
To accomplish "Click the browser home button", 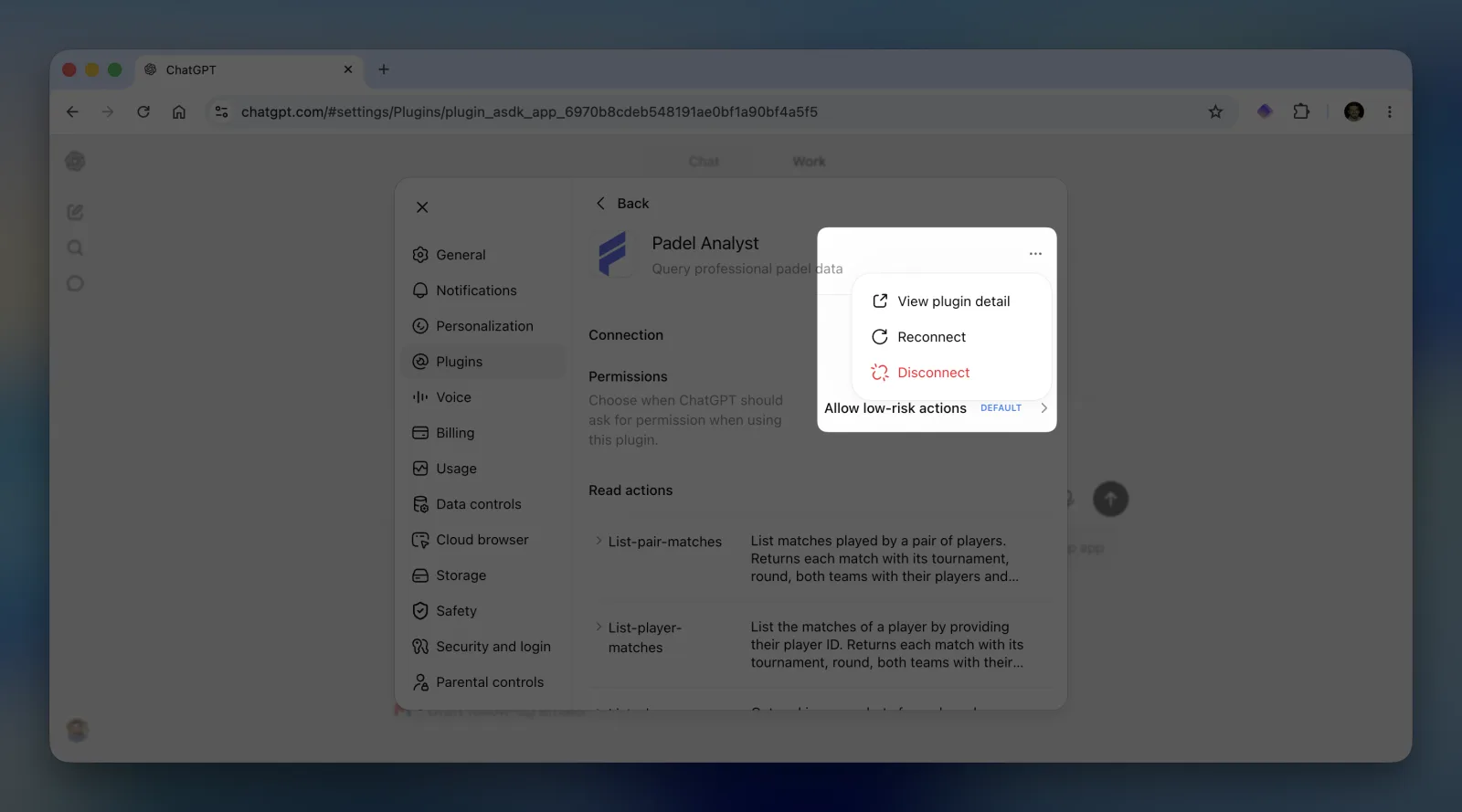I will [x=179, y=111].
